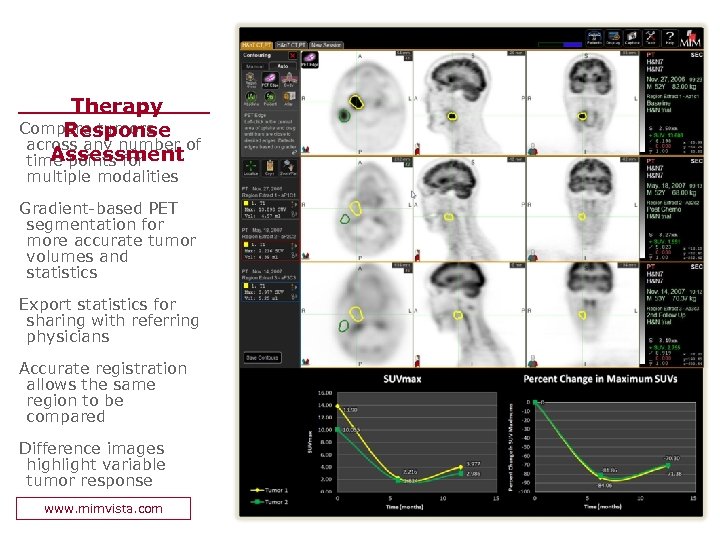
Task: Select the pink crown contouring tool
Action: [x=289, y=79]
